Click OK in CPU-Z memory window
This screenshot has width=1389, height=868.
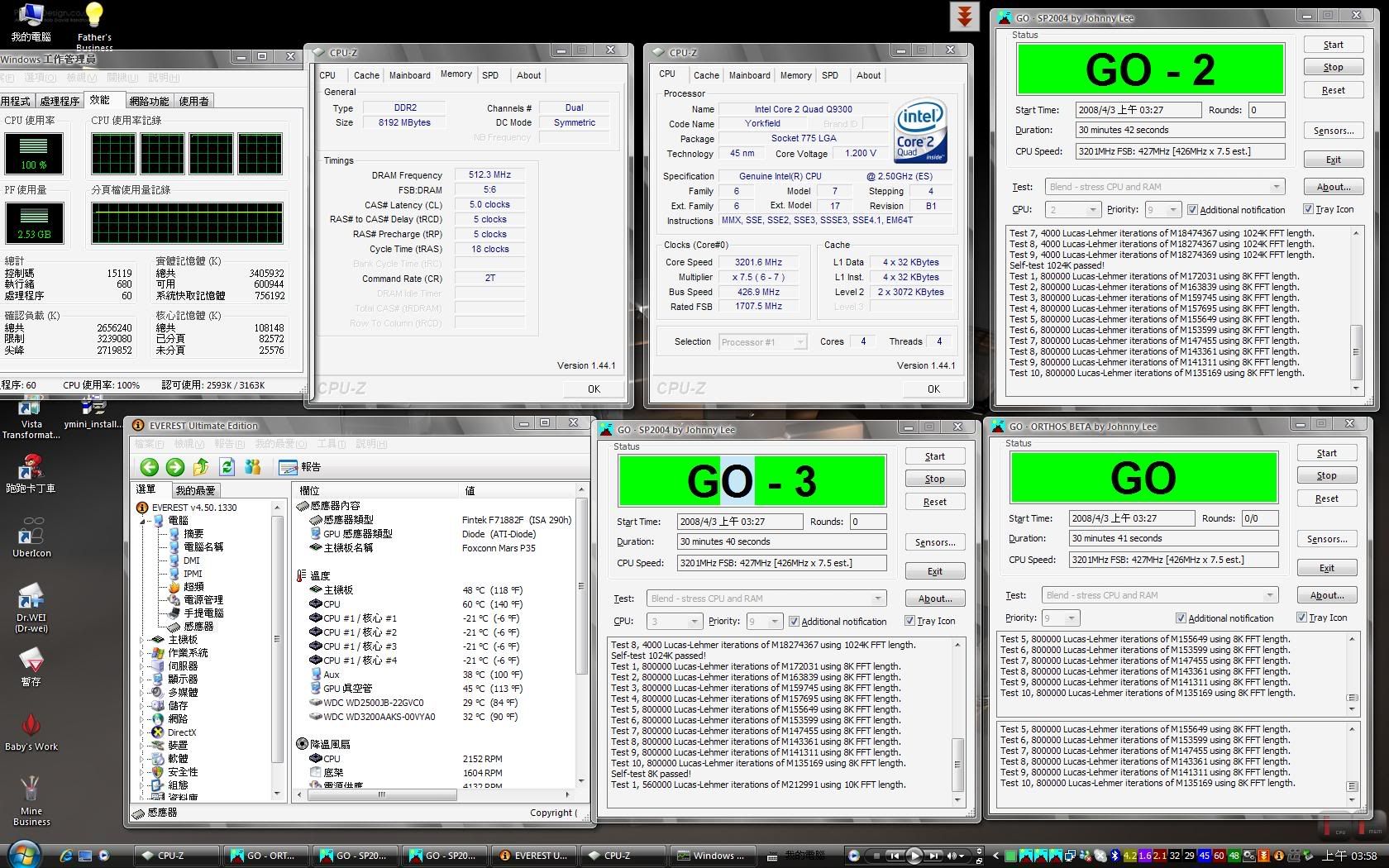tap(594, 389)
